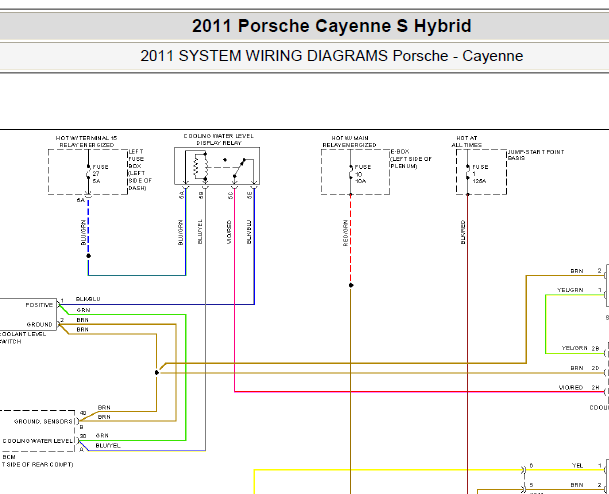Click the "BRN 2D" connector label

pyautogui.click(x=585, y=368)
